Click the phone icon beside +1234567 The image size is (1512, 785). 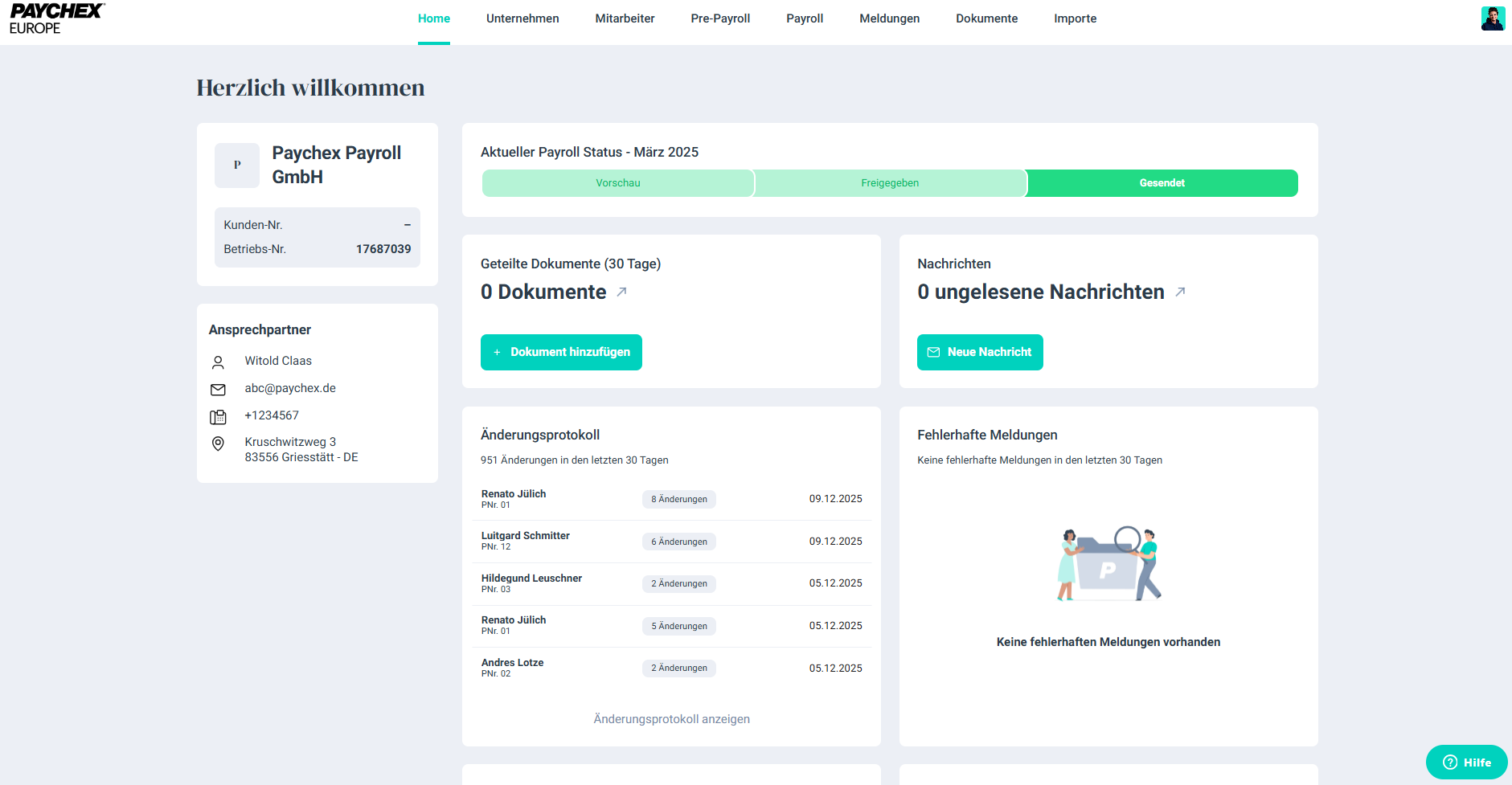pyautogui.click(x=218, y=417)
